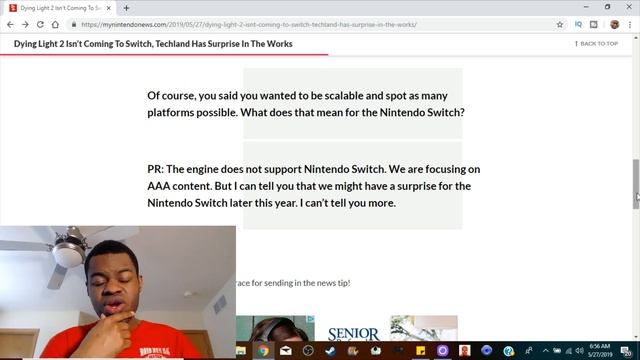Image resolution: width=640 pixels, height=360 pixels.
Task: Click the 'sending in the news tip' line
Action: tap(293, 282)
